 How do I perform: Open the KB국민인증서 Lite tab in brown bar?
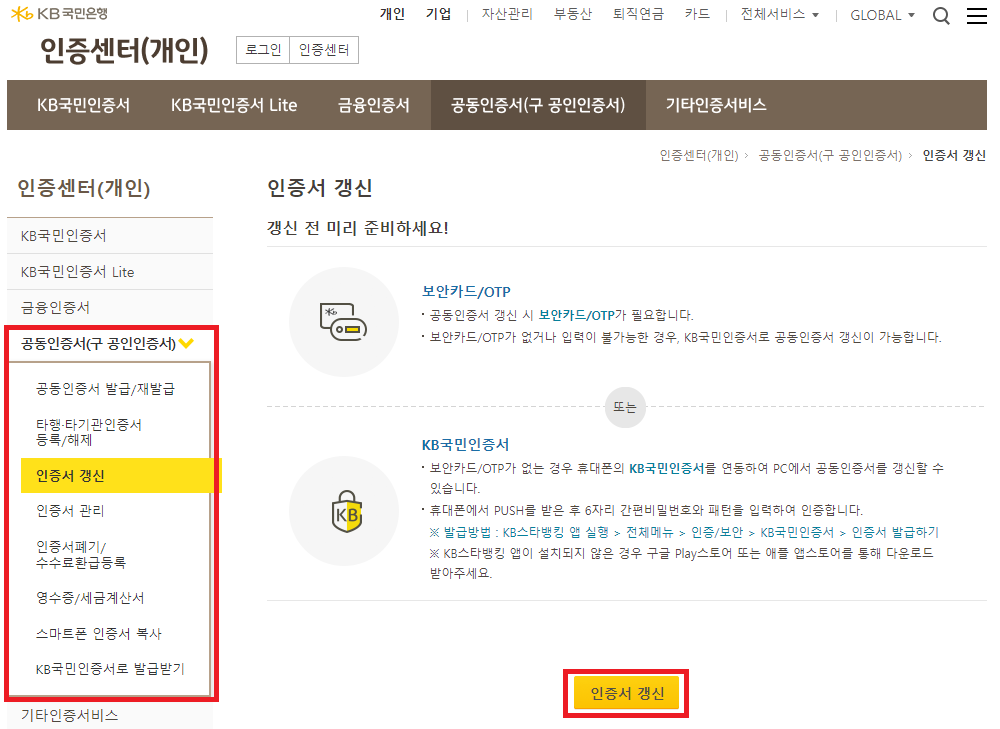pyautogui.click(x=234, y=105)
